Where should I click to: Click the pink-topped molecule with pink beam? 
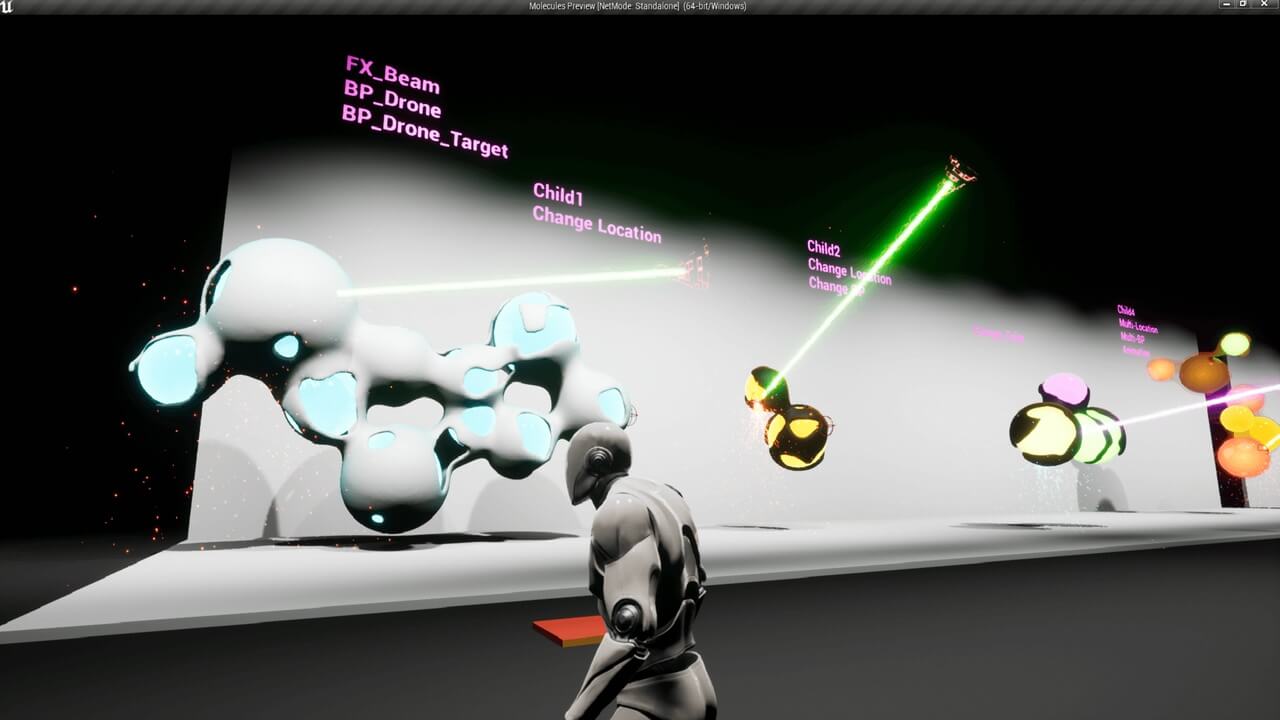pos(1067,420)
